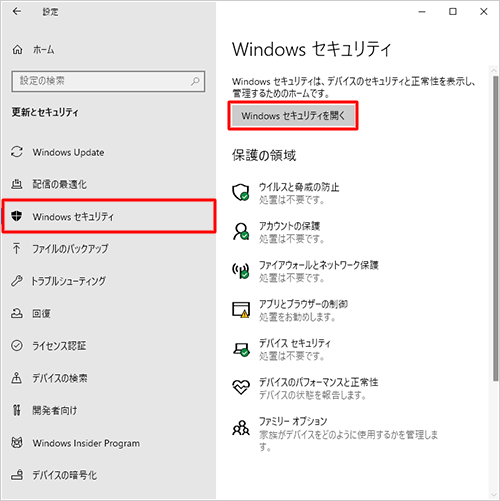
Task: Click the ウイルスと脅威の防止 shield icon
Action: (241, 192)
